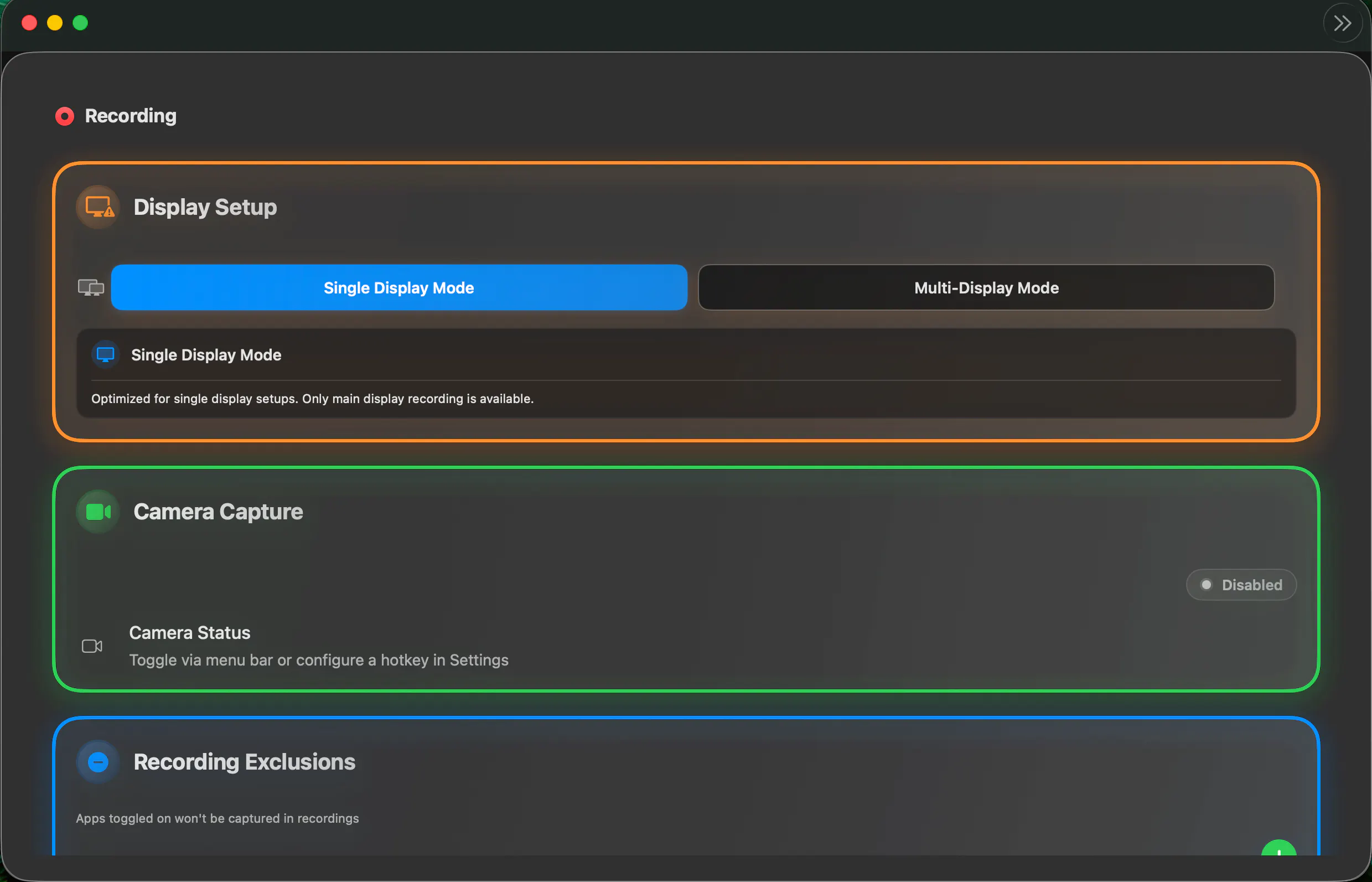Image resolution: width=1372 pixels, height=882 pixels.
Task: Click the Display Setup warning monitor icon
Action: pyautogui.click(x=99, y=207)
